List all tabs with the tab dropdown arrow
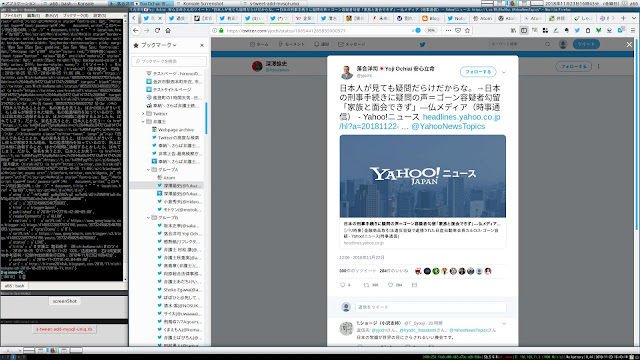This screenshot has width=640, height=360. 633,18
